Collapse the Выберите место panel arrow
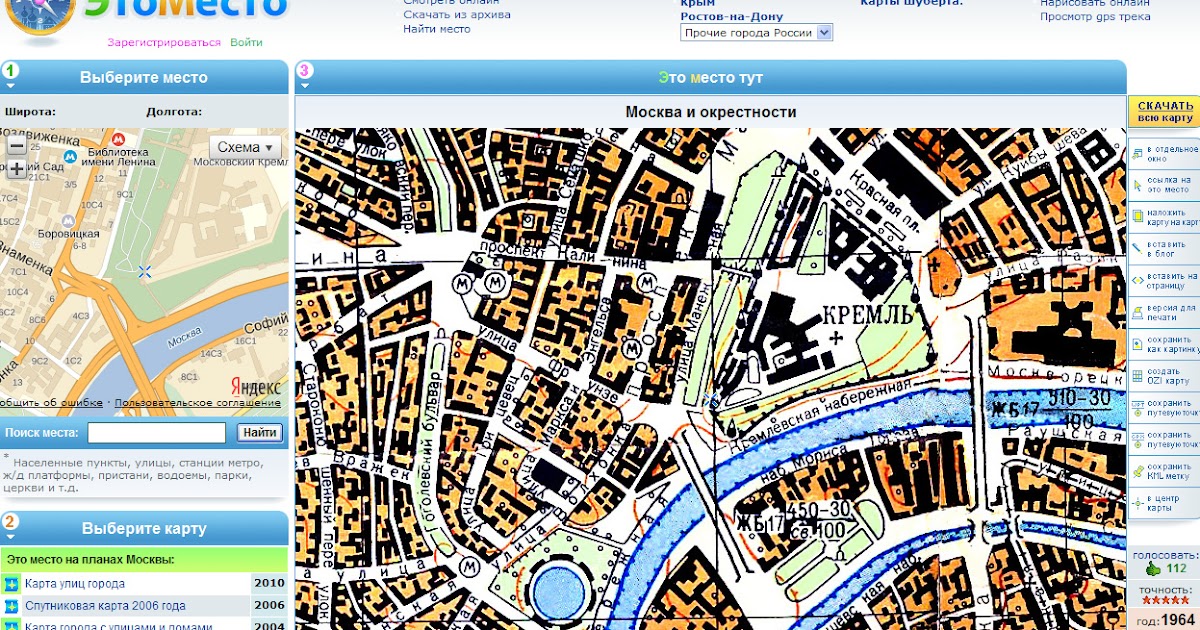Viewport: 1200px width, 630px height. pos(10,86)
